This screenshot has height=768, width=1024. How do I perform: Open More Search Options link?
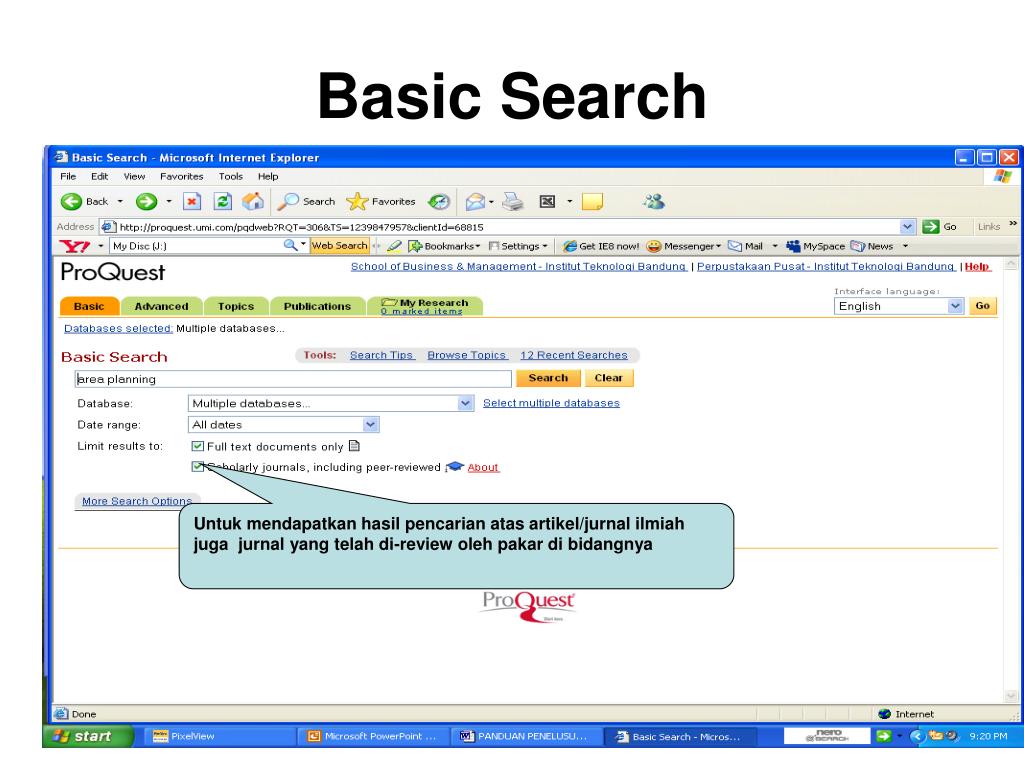[136, 501]
